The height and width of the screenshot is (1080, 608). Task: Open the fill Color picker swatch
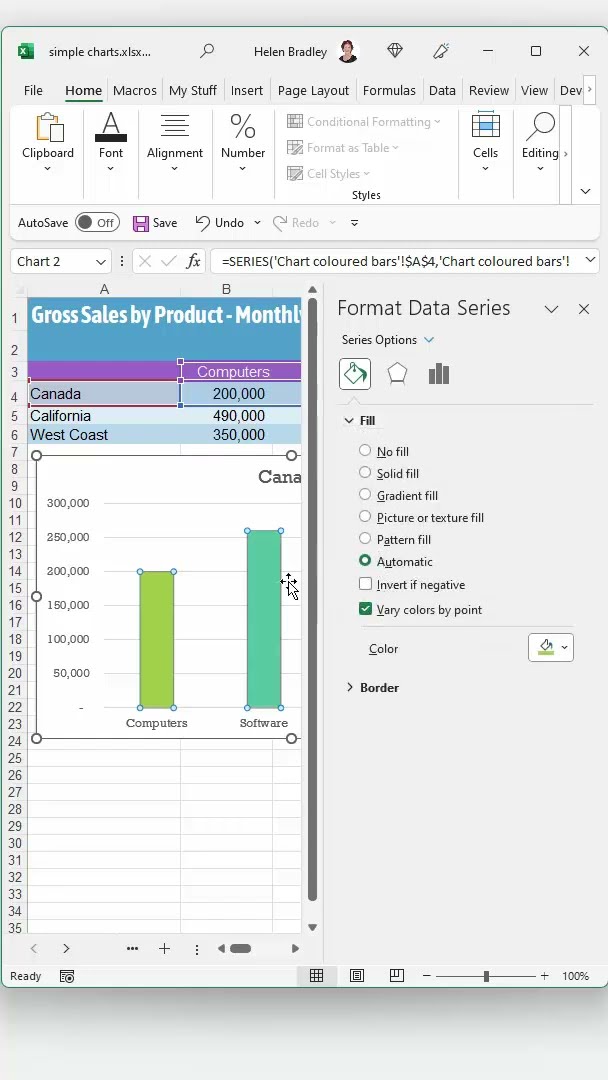tap(550, 648)
